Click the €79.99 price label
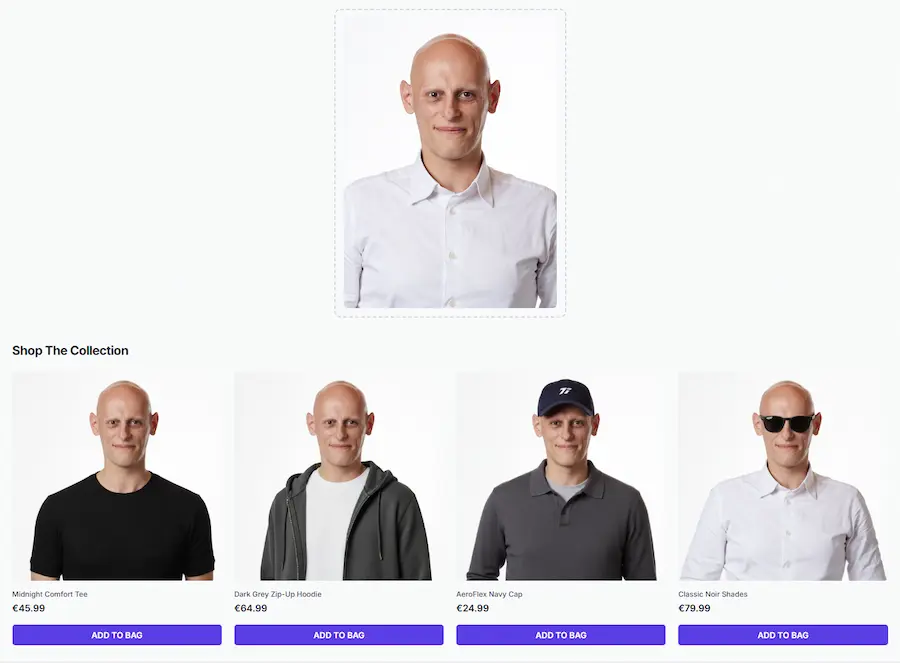900x663 pixels. [695, 608]
